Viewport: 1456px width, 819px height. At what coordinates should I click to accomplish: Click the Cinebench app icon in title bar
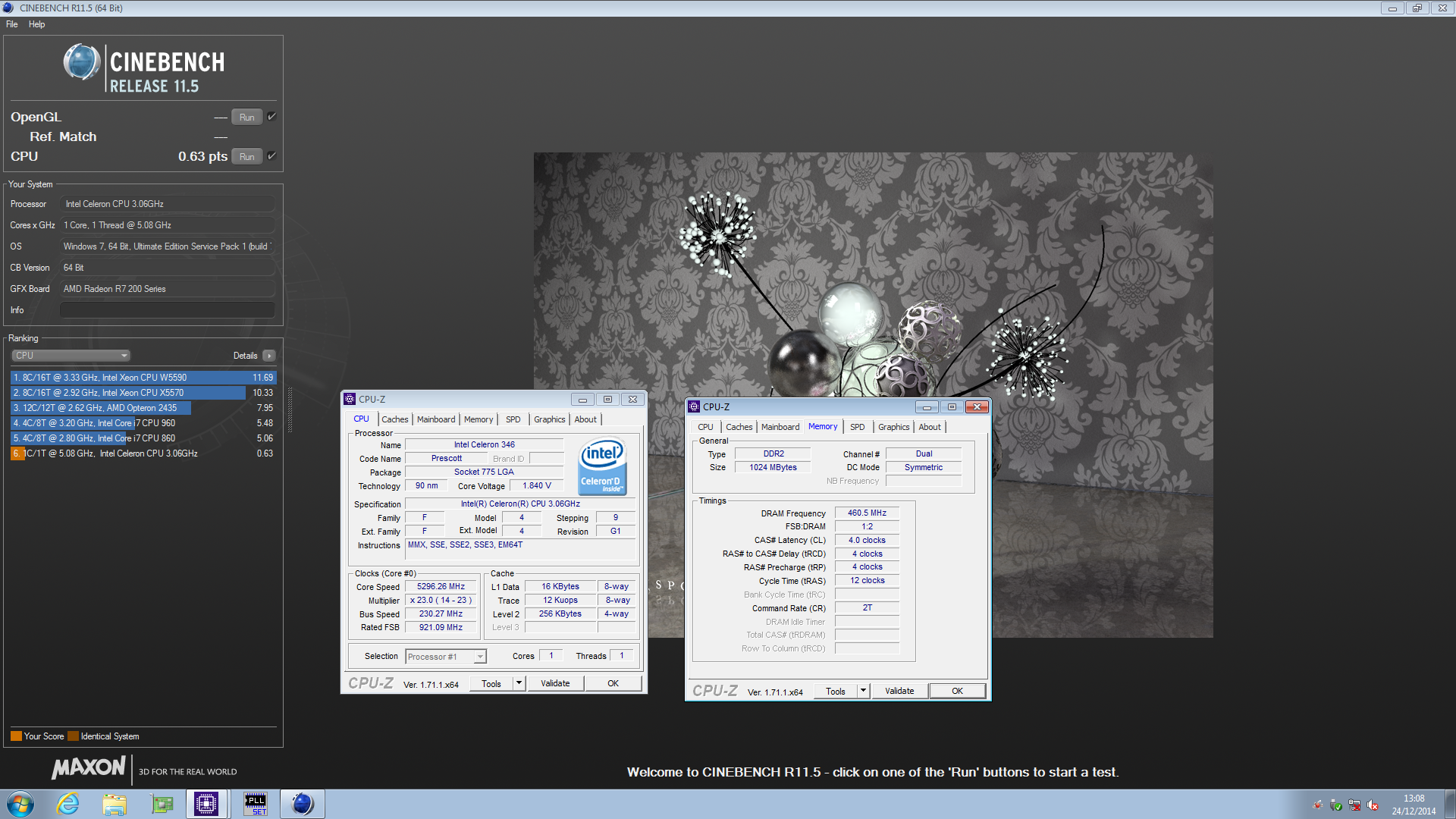[8, 8]
